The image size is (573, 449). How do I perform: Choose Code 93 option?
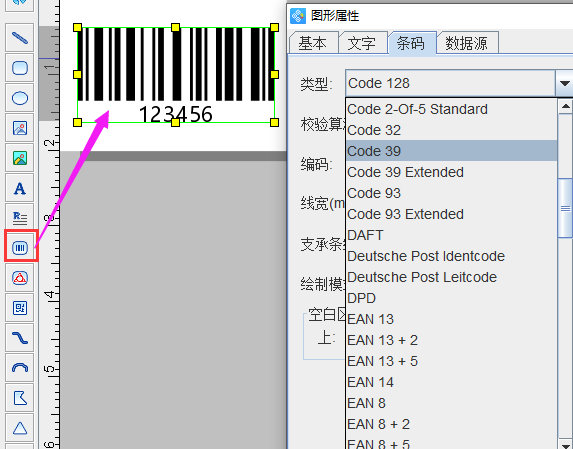[451, 193]
